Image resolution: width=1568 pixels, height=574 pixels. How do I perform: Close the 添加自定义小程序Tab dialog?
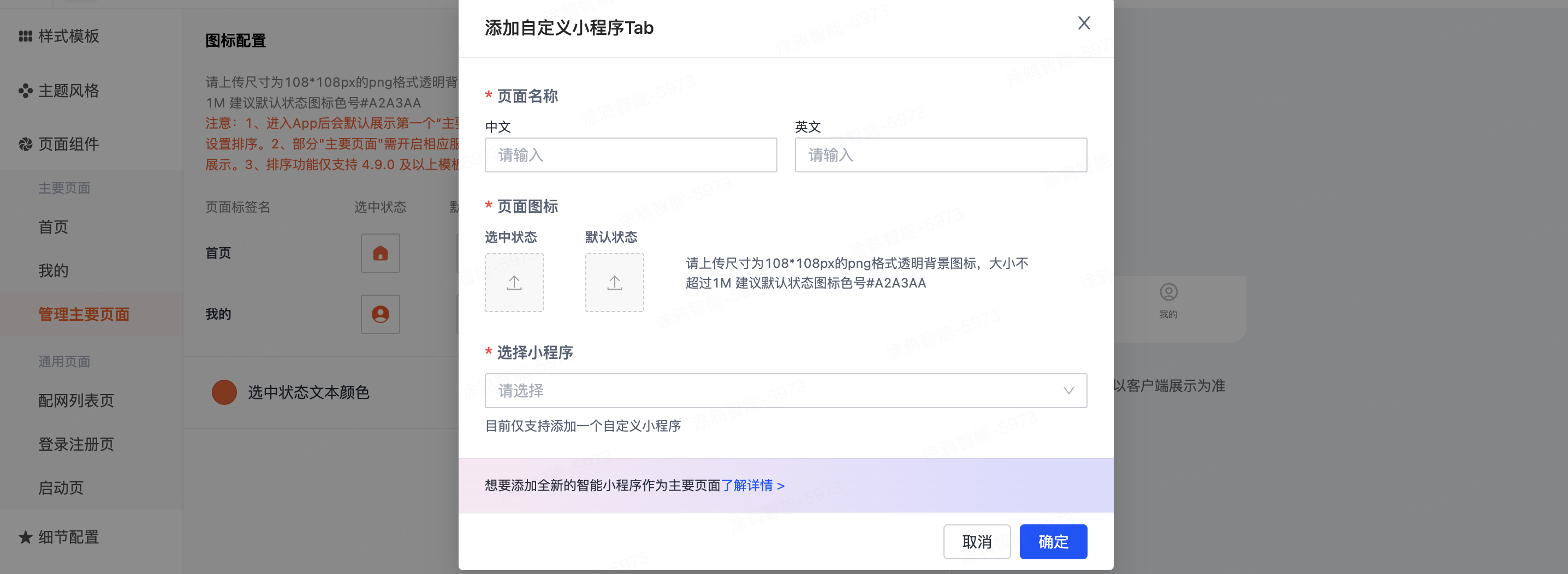click(x=1084, y=23)
